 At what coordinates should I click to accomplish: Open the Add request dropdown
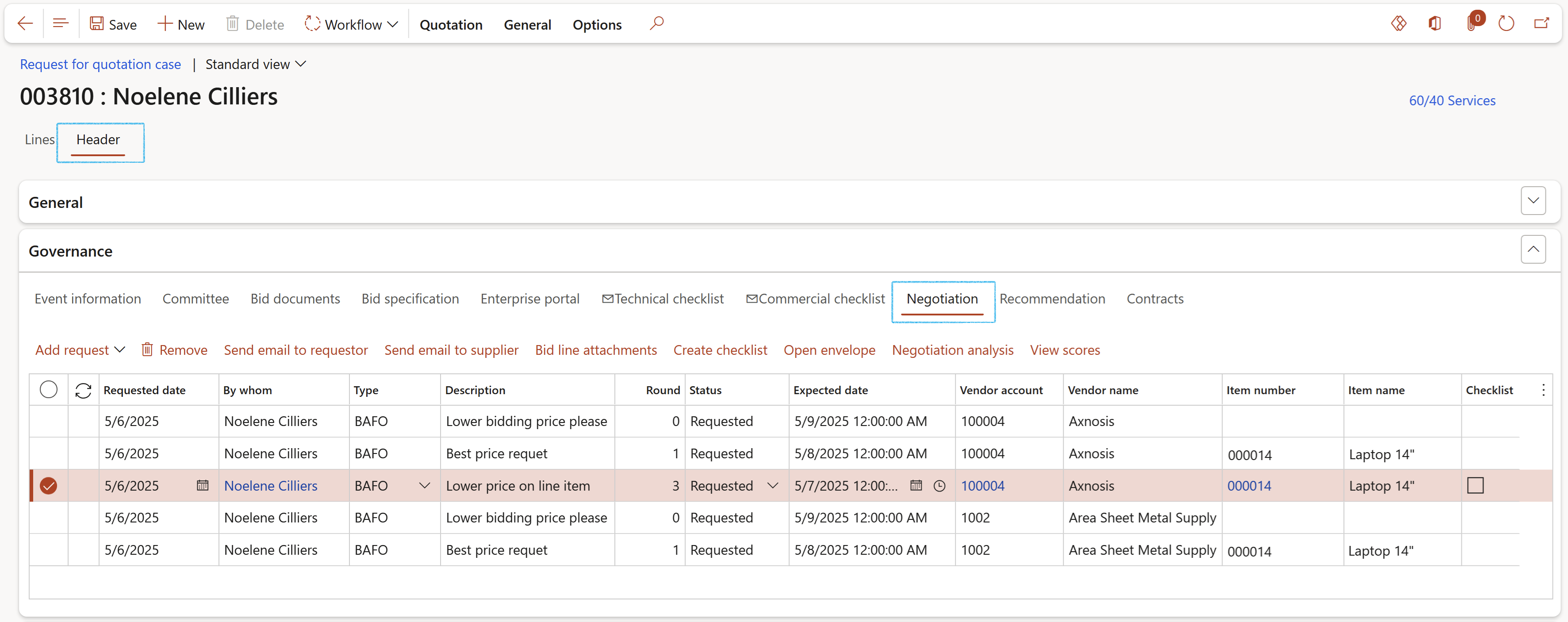point(80,350)
